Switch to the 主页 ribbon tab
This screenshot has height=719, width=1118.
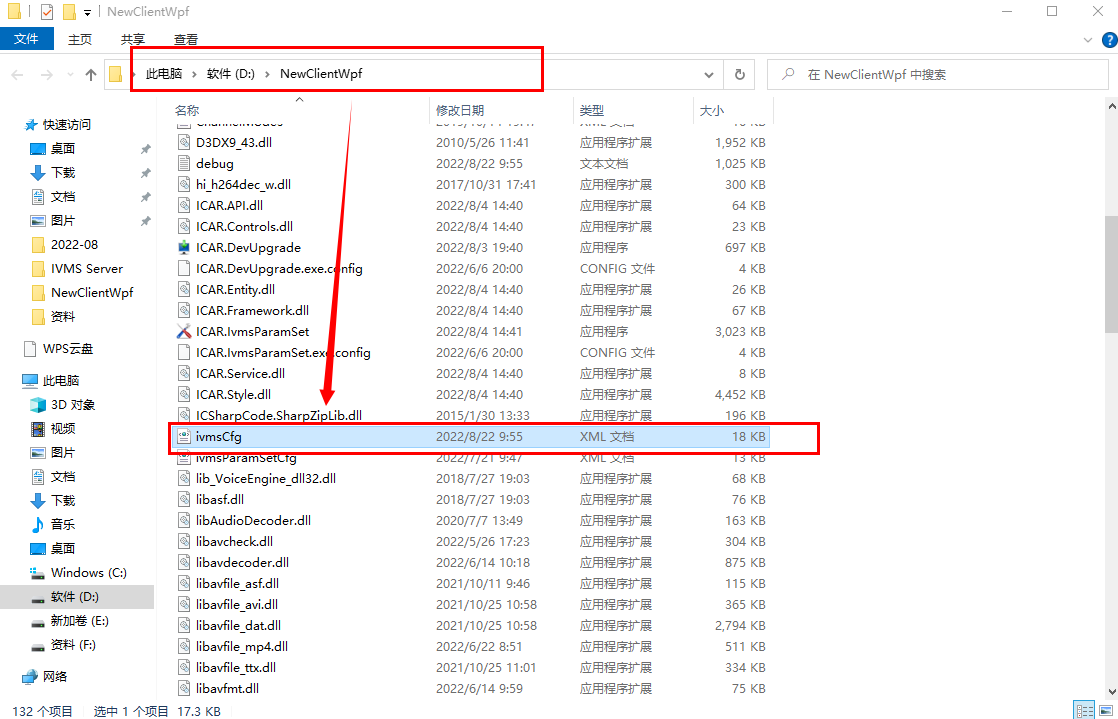click(80, 39)
